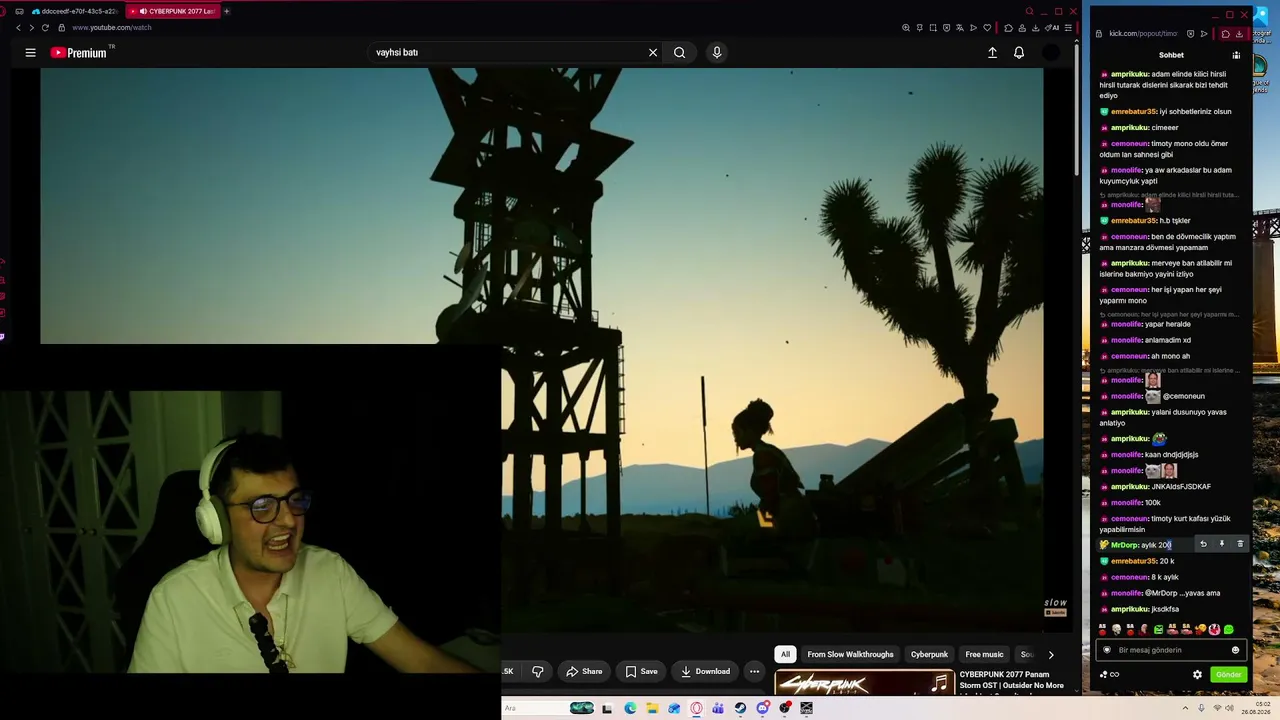This screenshot has width=1280, height=720.
Task: Click kick.com popout address bar
Action: 1144,33
